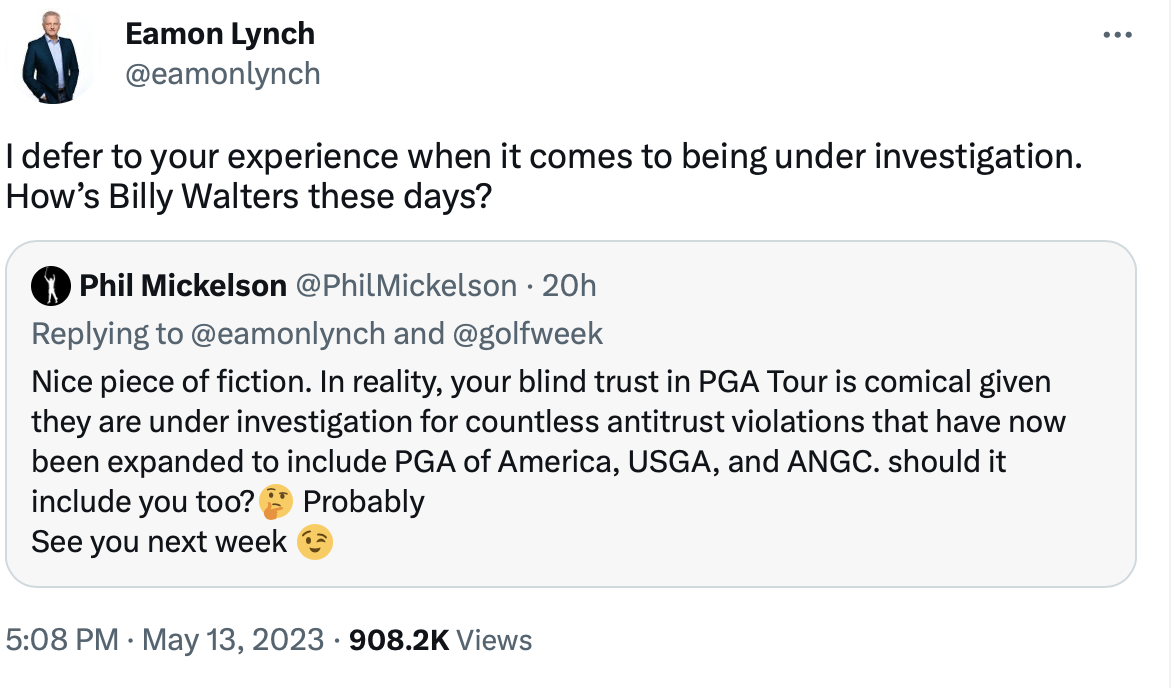Open the @golfweek mention link
Image resolution: width=1174 pixels, height=688 pixels.
coord(528,333)
